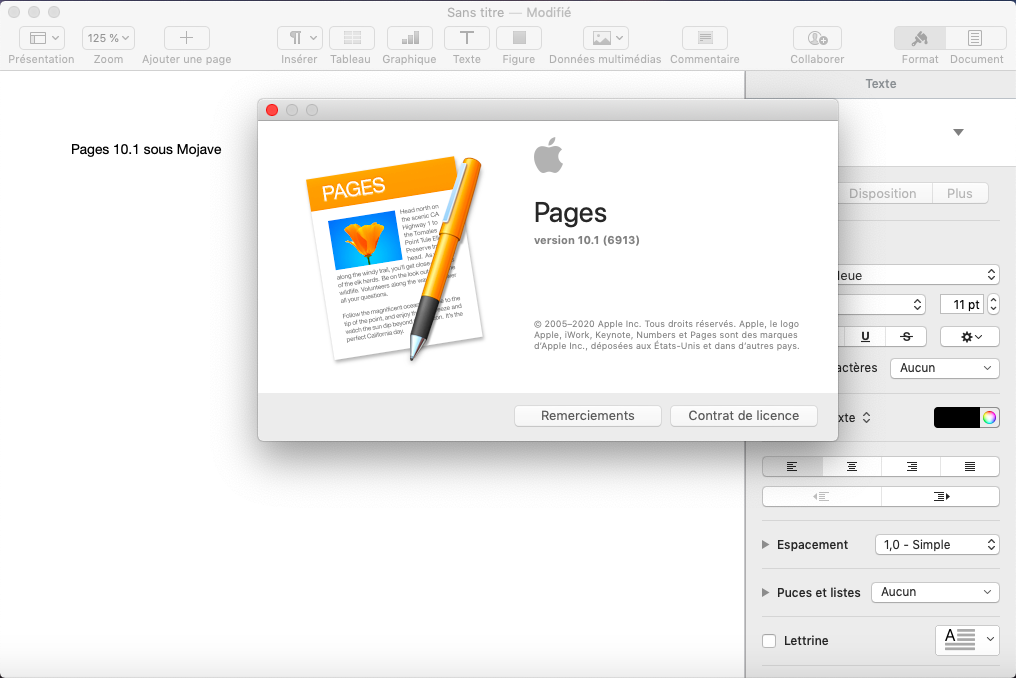Expand the Puces et listes section
The width and height of the screenshot is (1016, 678).
pyautogui.click(x=765, y=592)
